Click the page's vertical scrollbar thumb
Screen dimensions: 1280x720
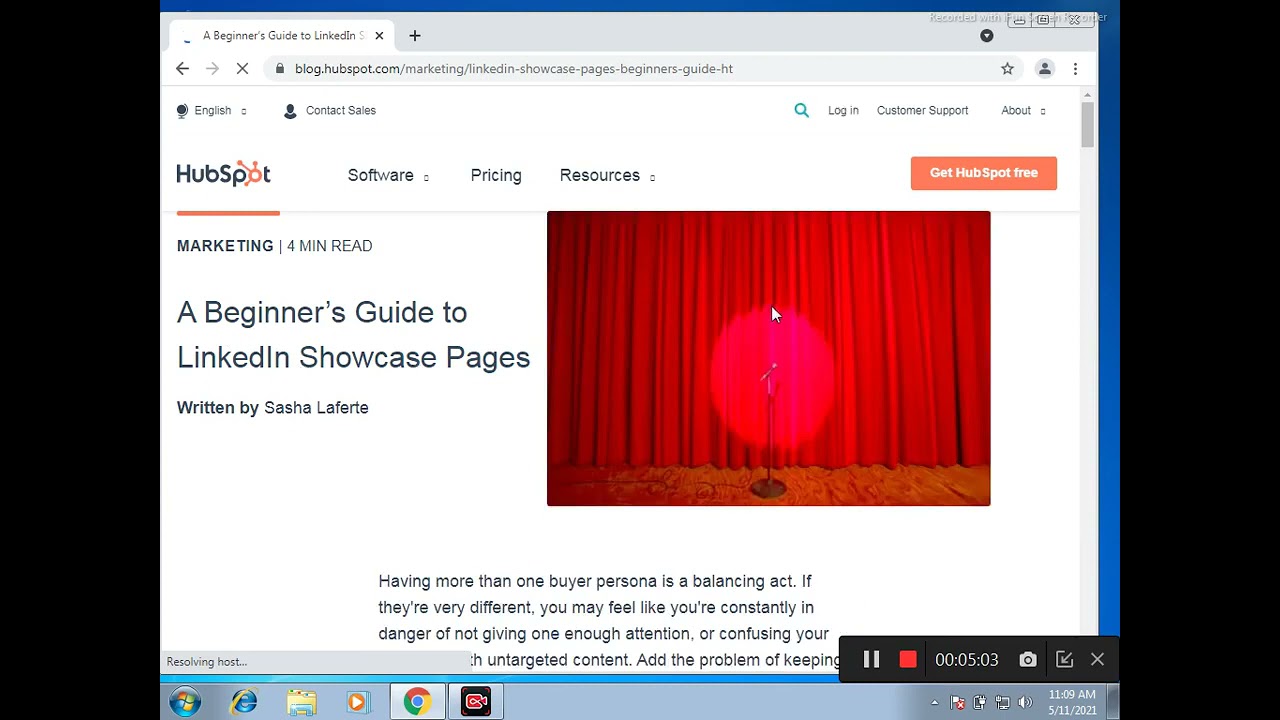tap(1088, 125)
